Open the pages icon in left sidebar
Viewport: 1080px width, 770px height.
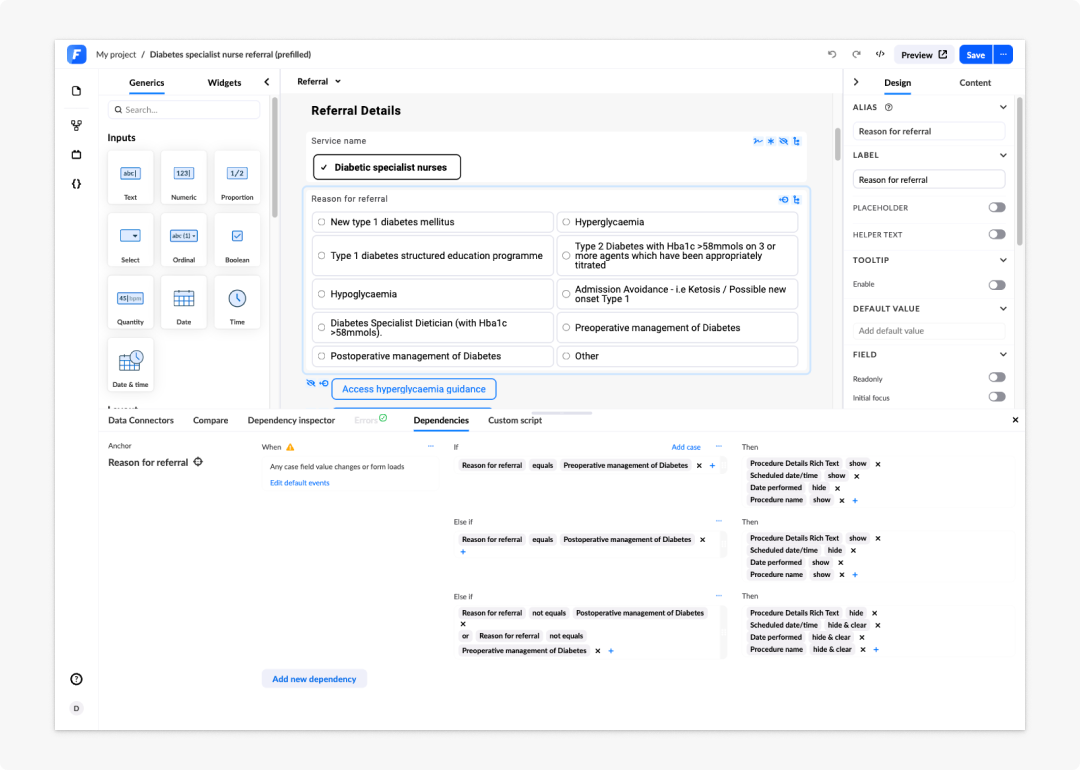[x=76, y=91]
